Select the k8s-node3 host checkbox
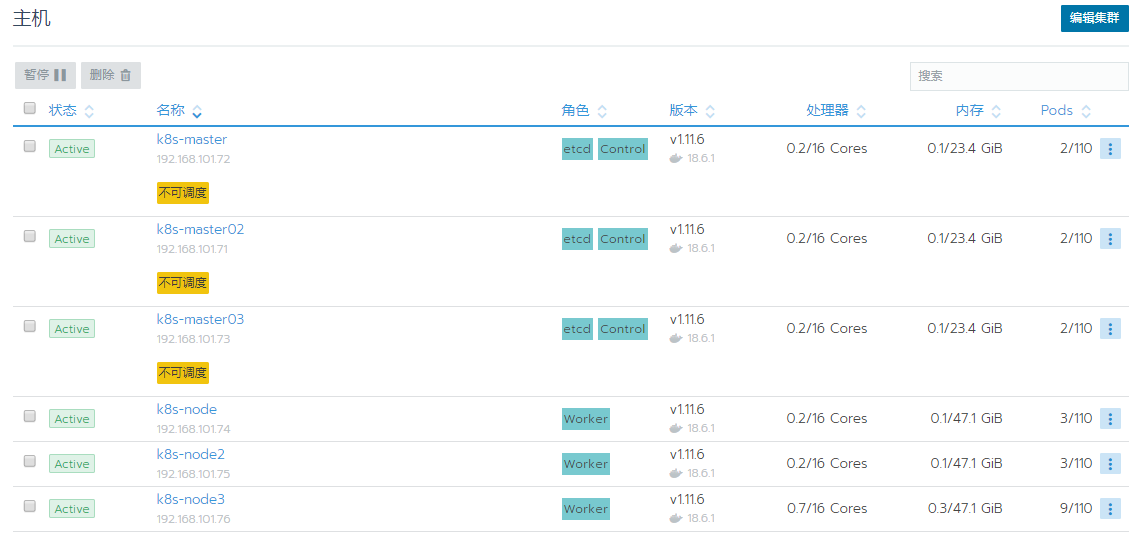Viewport: 1135px width, 538px height. (x=30, y=505)
